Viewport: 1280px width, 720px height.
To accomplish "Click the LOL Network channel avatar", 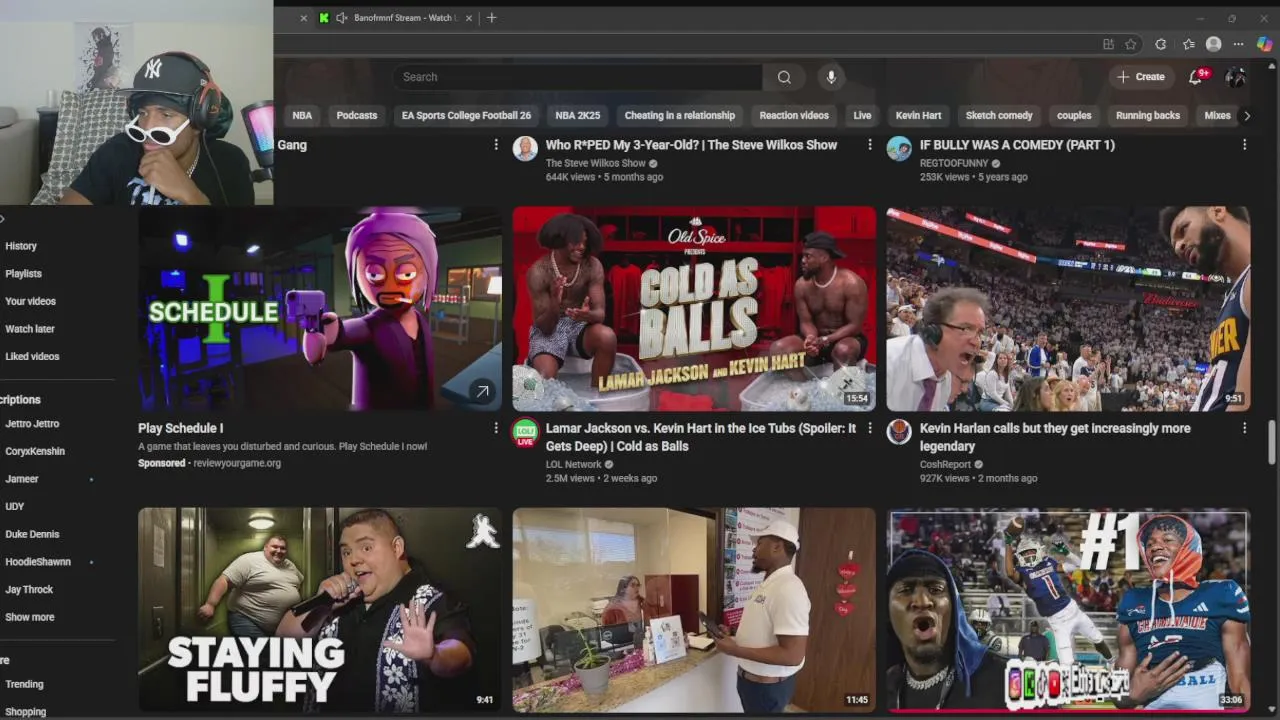I will coord(525,432).
